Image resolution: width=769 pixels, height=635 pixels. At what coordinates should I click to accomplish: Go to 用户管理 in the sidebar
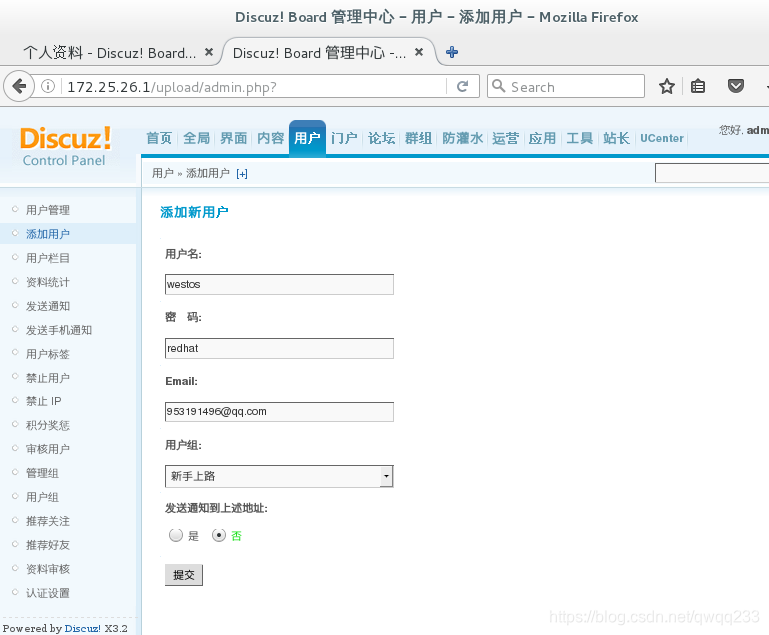pyautogui.click(x=48, y=210)
